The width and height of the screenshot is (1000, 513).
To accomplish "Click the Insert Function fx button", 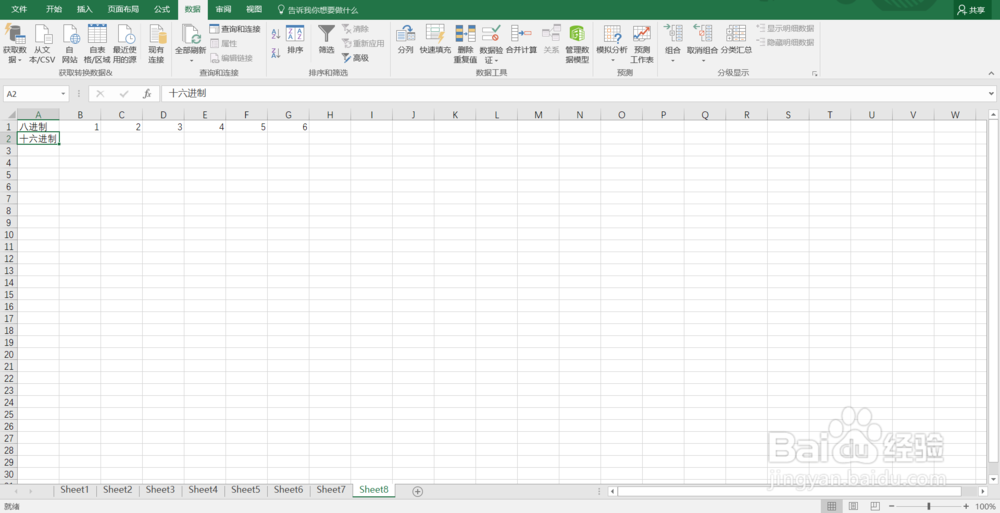I will click(147, 94).
